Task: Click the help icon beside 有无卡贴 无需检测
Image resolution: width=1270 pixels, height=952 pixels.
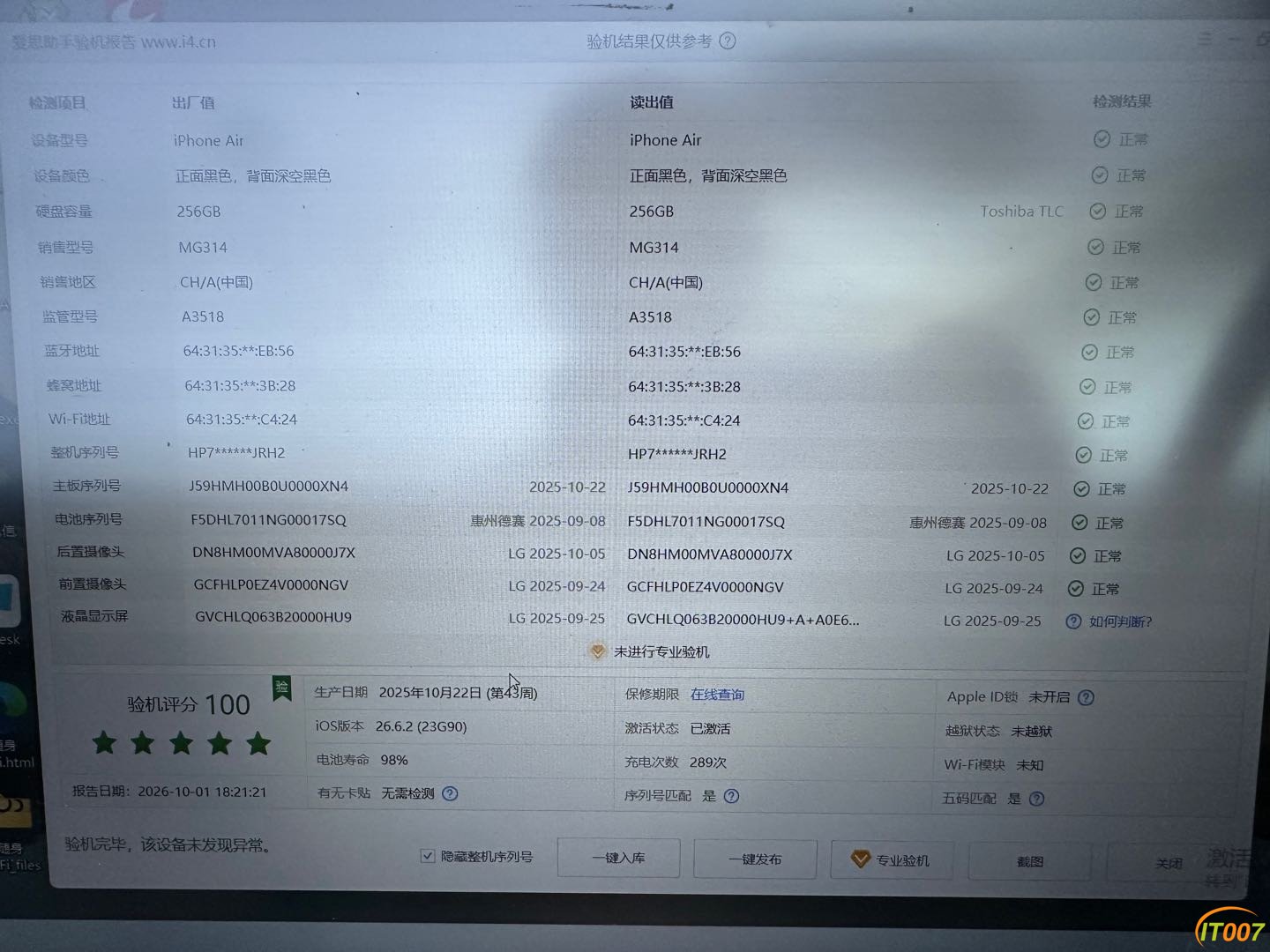Action: coord(450,793)
